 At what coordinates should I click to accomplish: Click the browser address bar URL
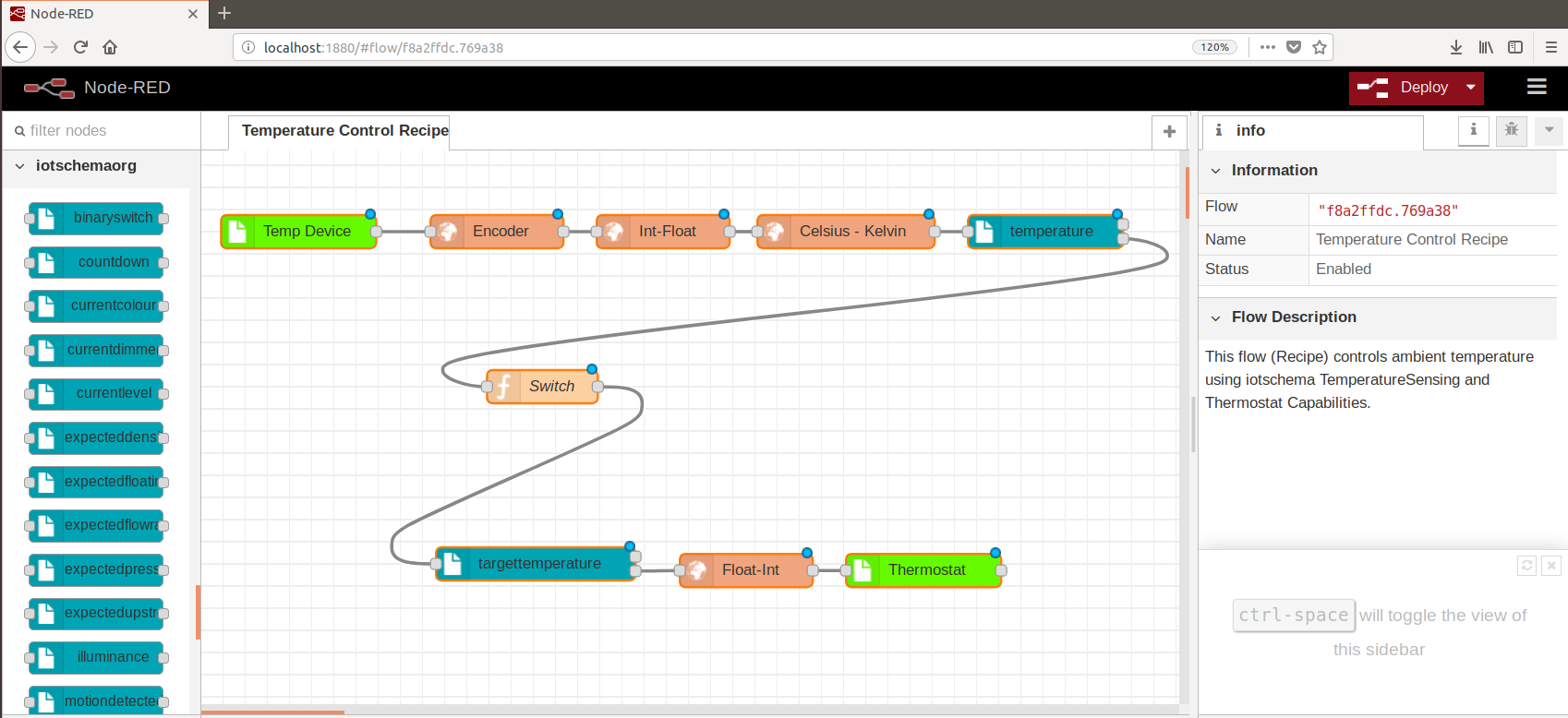[383, 48]
